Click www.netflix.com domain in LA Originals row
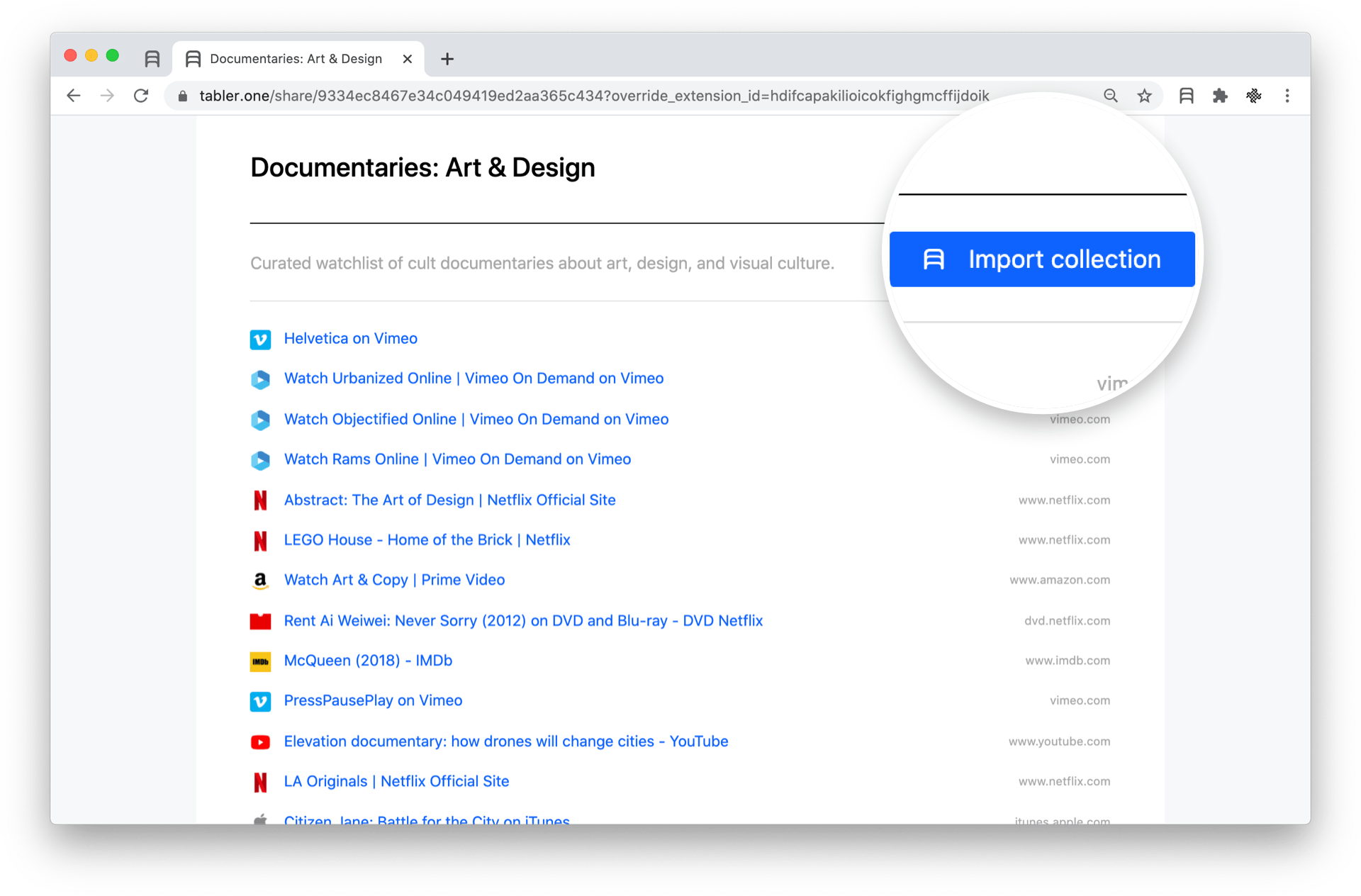 (1064, 781)
